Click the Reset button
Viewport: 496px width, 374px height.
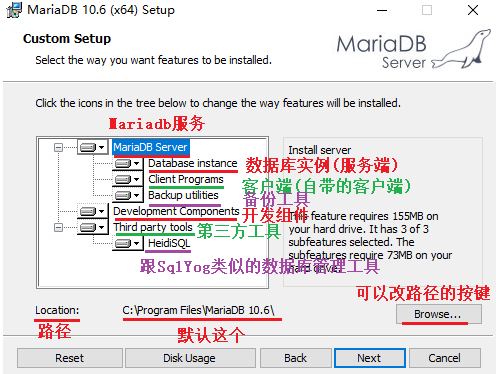(x=70, y=358)
